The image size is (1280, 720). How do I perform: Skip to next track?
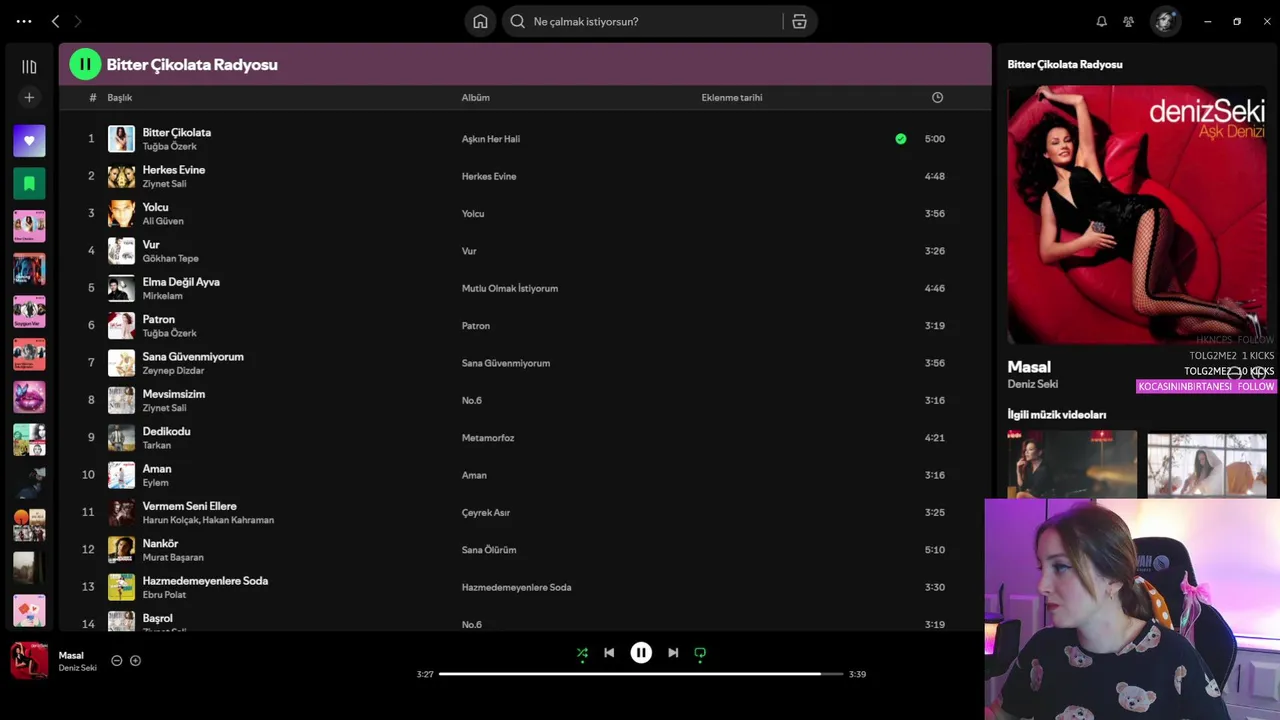coord(673,653)
